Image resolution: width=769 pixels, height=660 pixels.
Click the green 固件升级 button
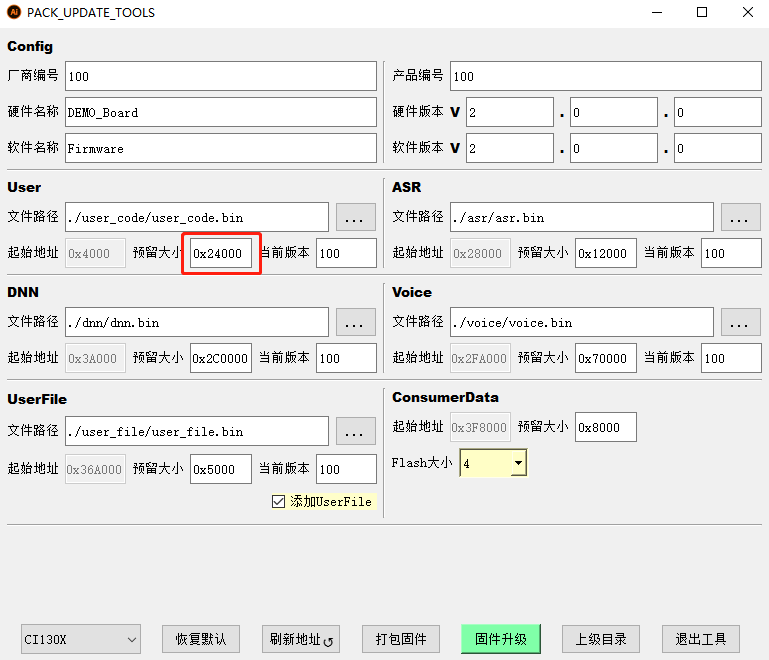tap(501, 639)
